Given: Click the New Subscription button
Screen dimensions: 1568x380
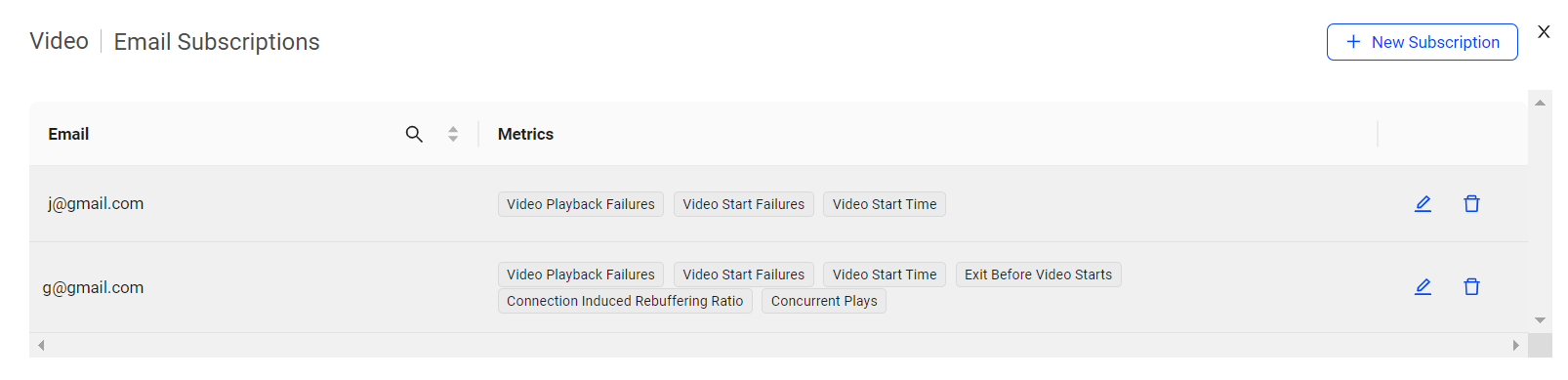Looking at the screenshot, I should tap(1422, 42).
